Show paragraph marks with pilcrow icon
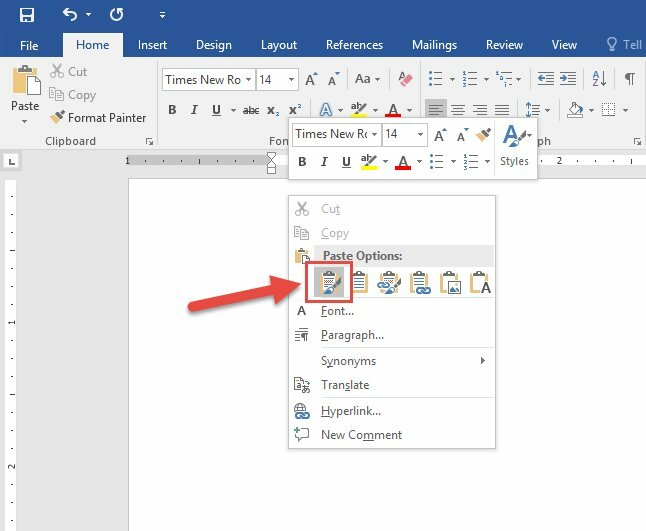 tap(630, 79)
